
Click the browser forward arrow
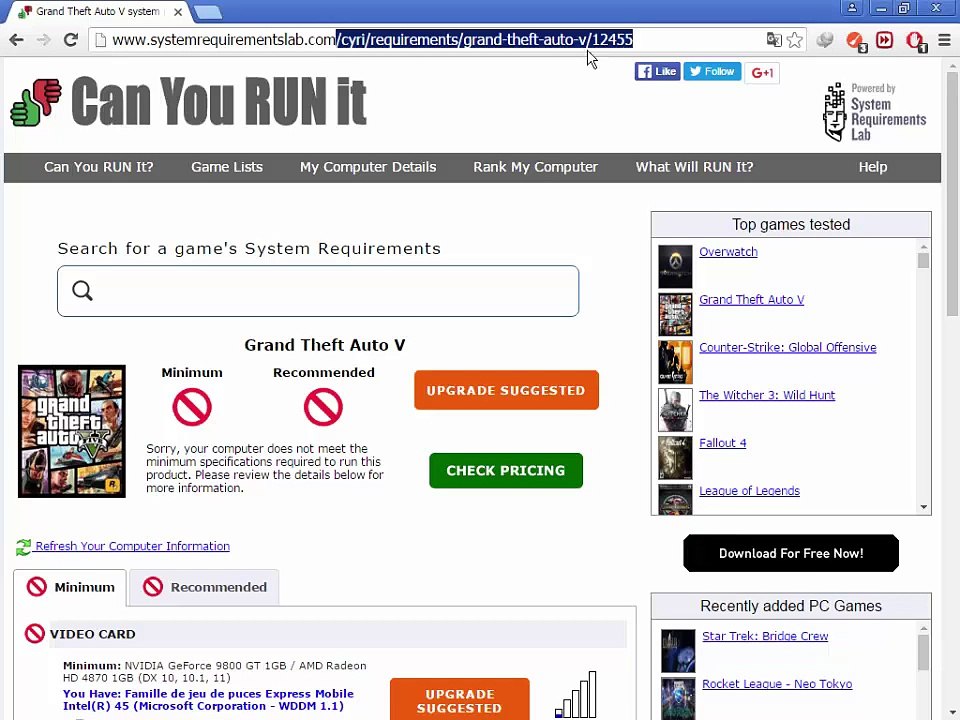pyautogui.click(x=43, y=40)
